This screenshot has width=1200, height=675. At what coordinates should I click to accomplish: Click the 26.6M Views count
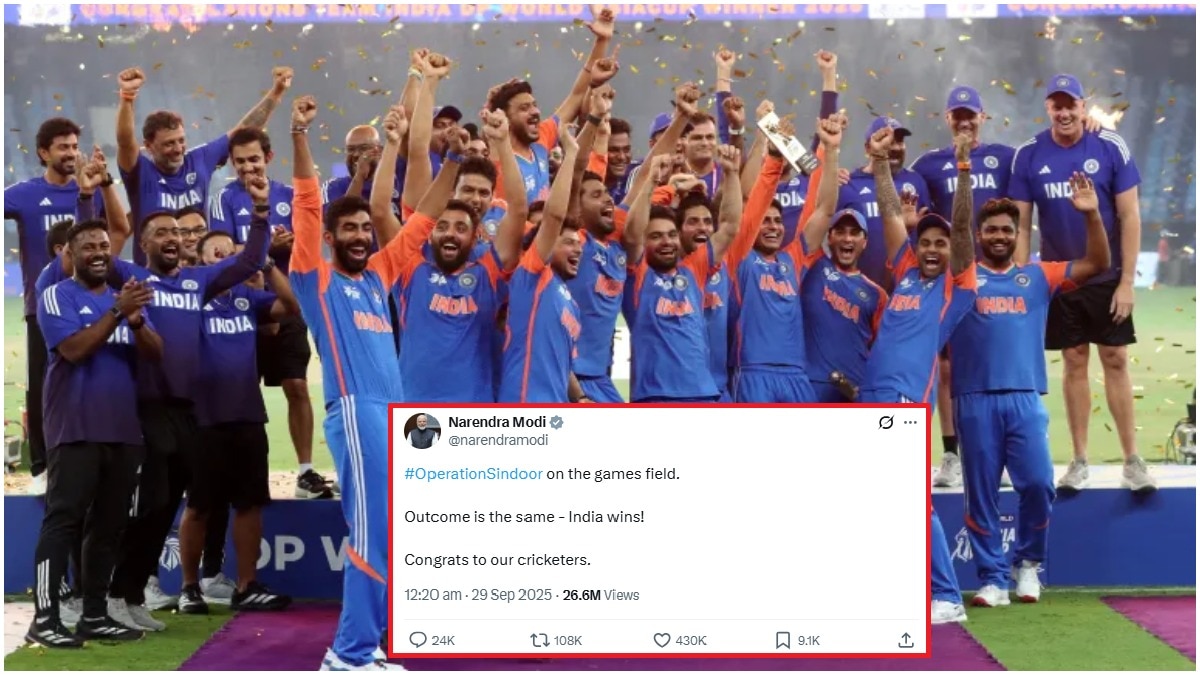601,595
